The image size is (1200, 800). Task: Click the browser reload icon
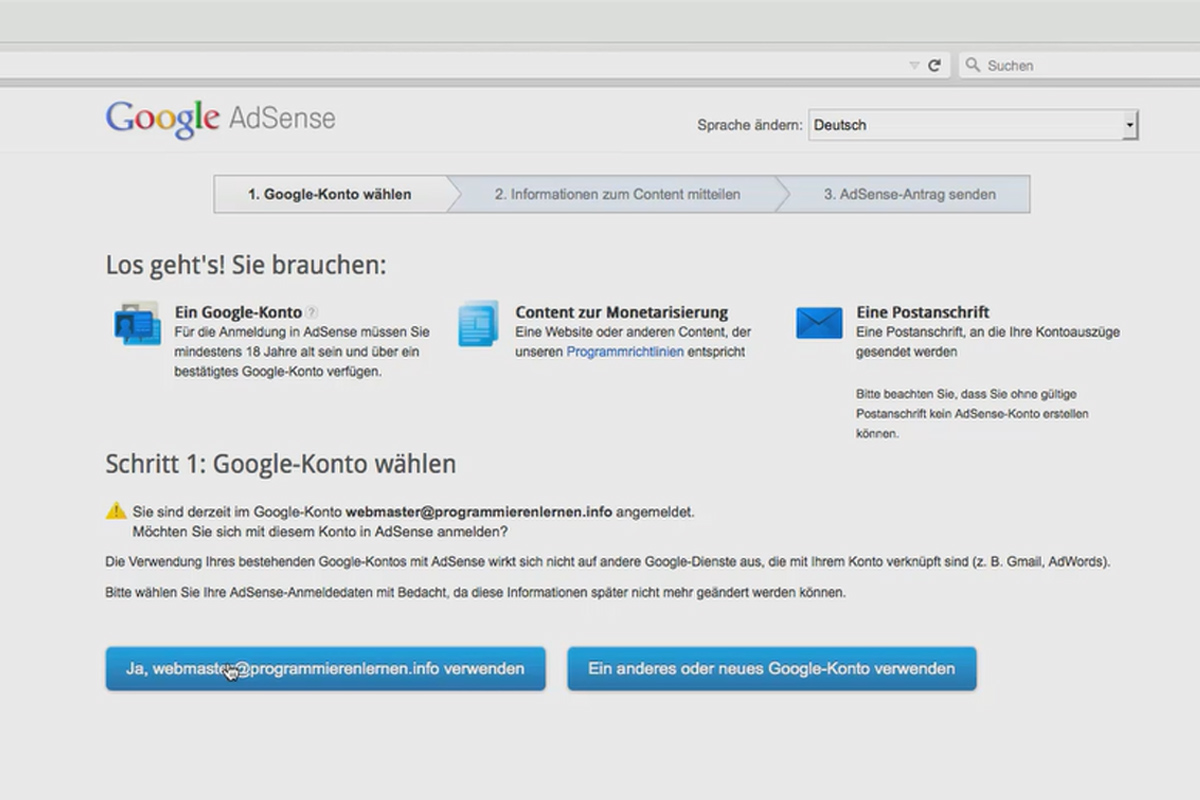(x=934, y=65)
